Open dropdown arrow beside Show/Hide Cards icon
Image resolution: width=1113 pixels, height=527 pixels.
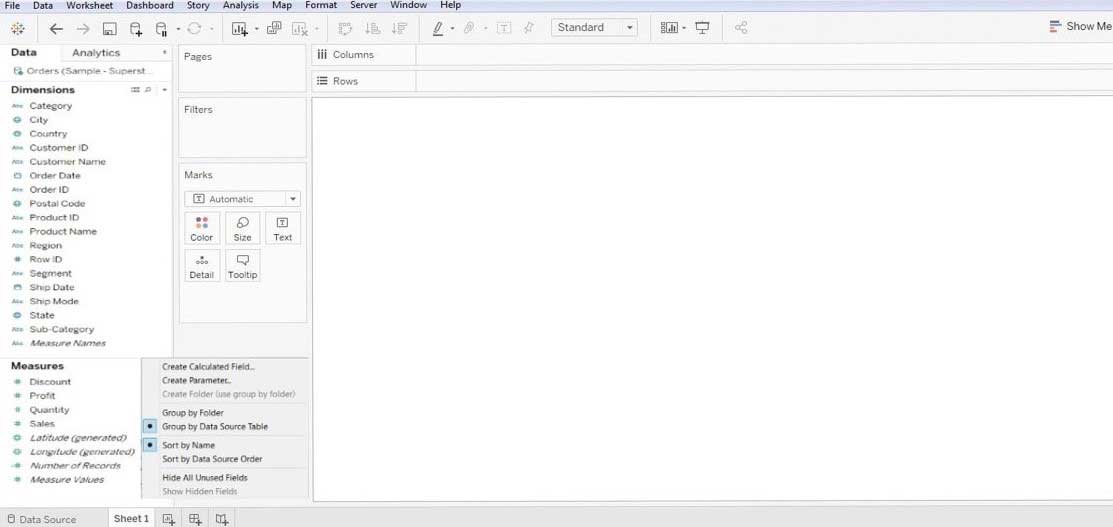coord(684,29)
